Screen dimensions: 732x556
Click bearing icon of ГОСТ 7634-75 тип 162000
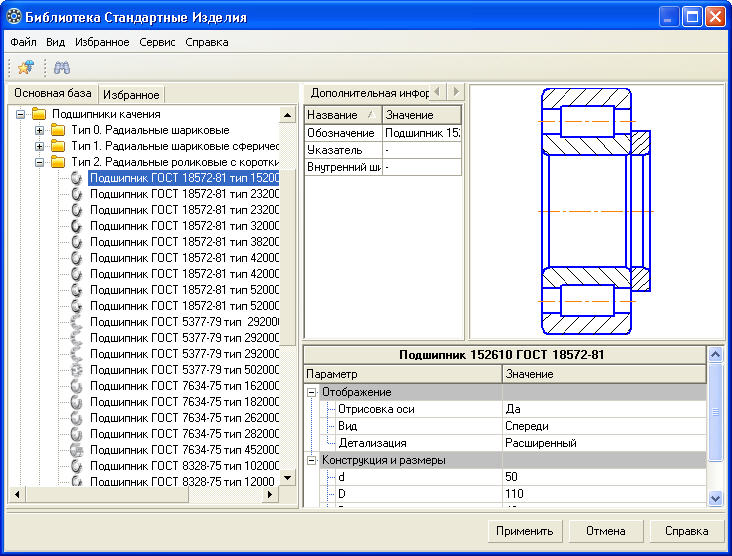click(77, 386)
